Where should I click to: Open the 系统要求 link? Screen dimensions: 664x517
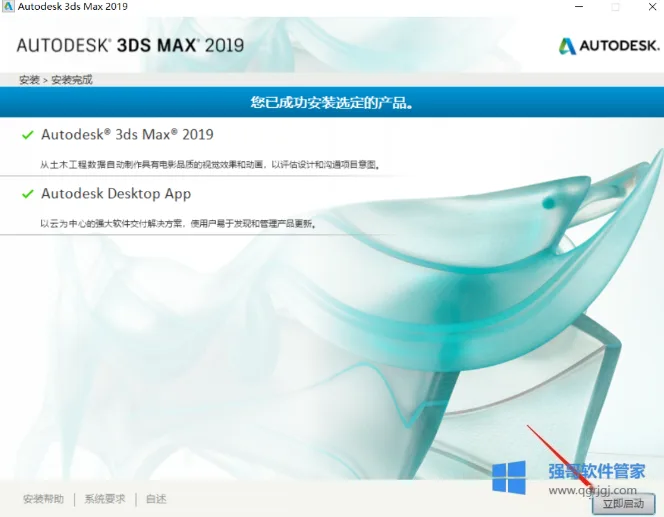105,499
